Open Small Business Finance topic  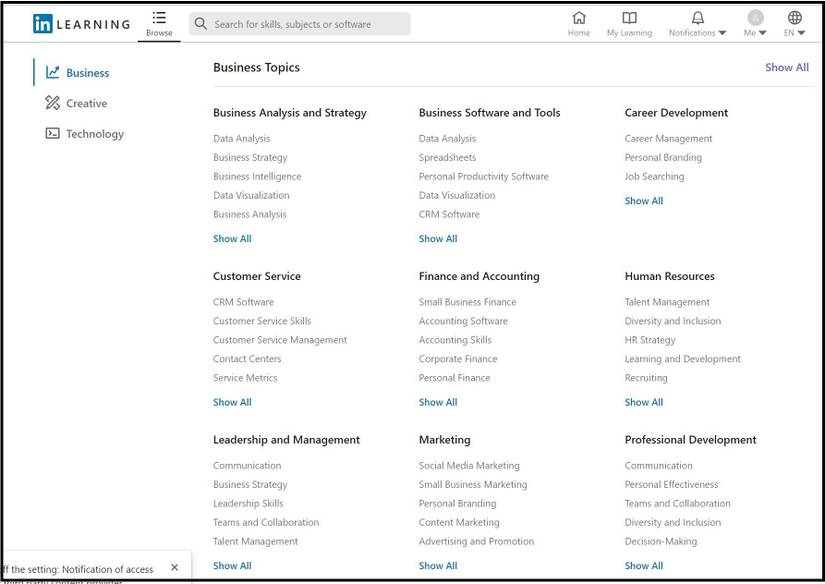click(x=467, y=302)
